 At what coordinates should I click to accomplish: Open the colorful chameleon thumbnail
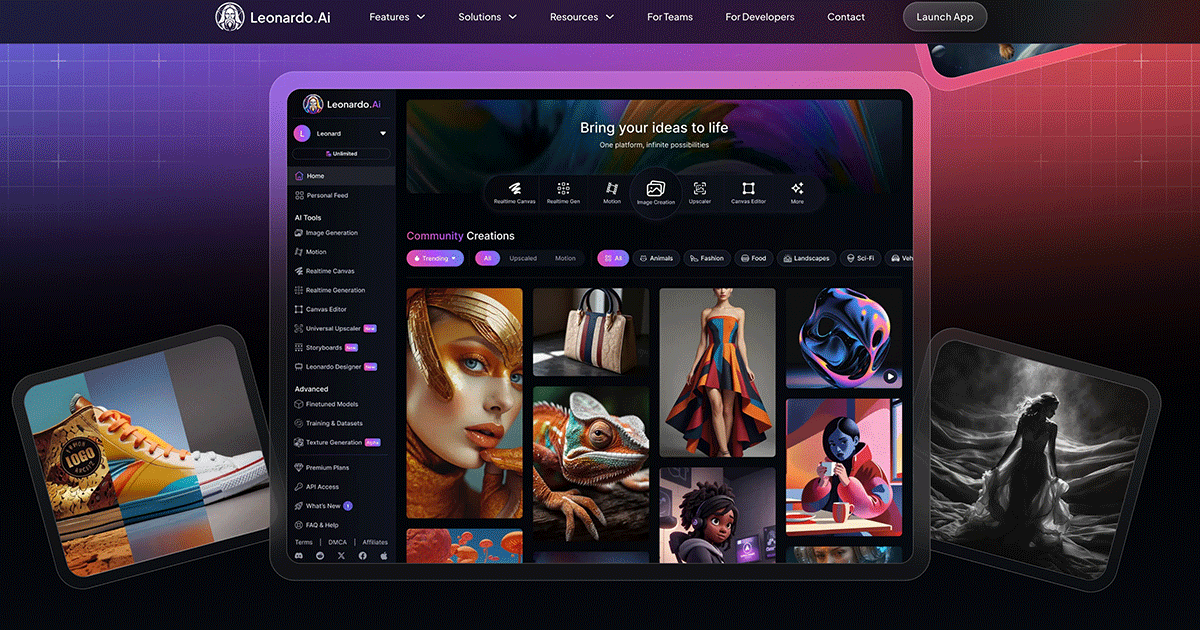tap(591, 464)
